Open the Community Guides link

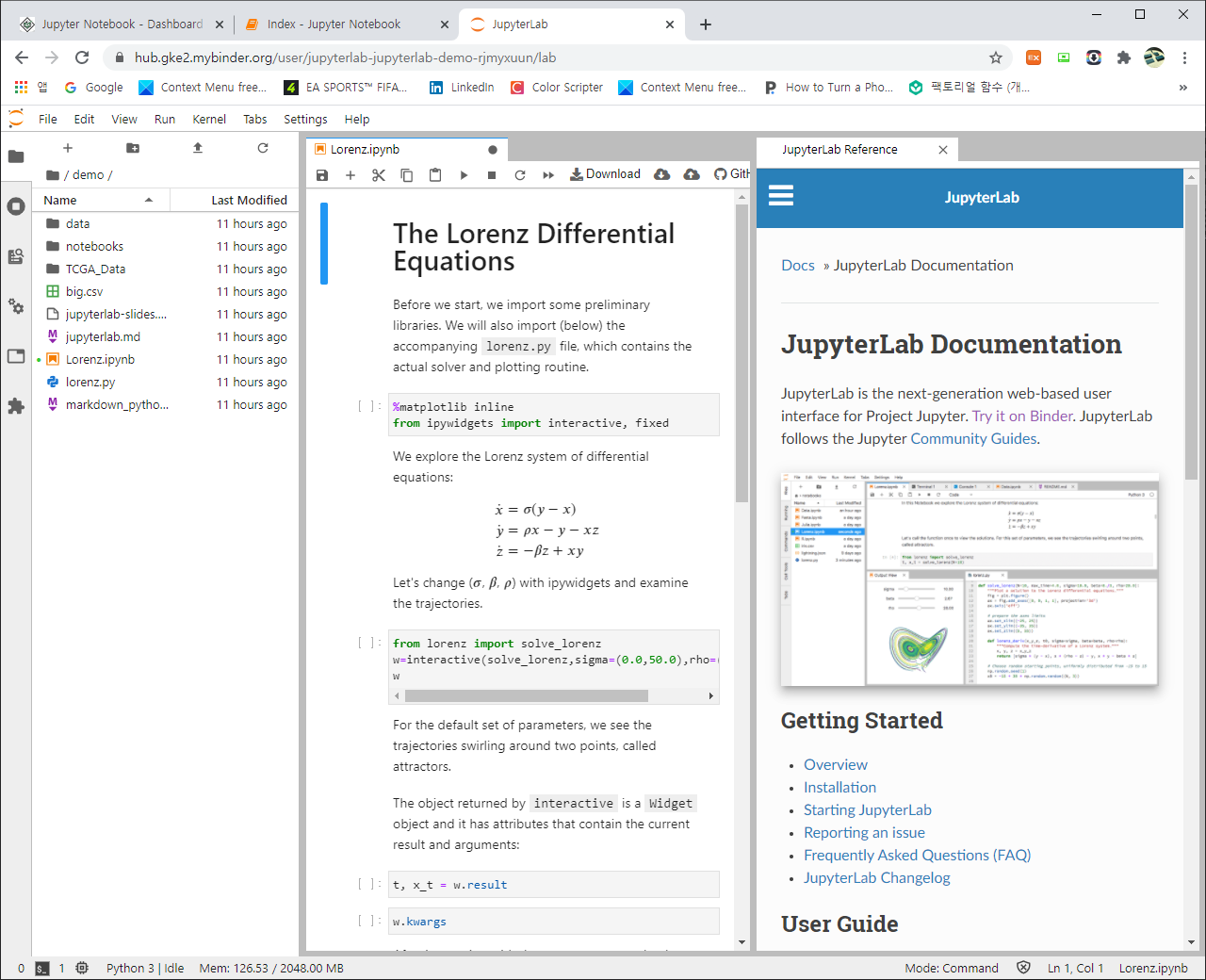973,439
